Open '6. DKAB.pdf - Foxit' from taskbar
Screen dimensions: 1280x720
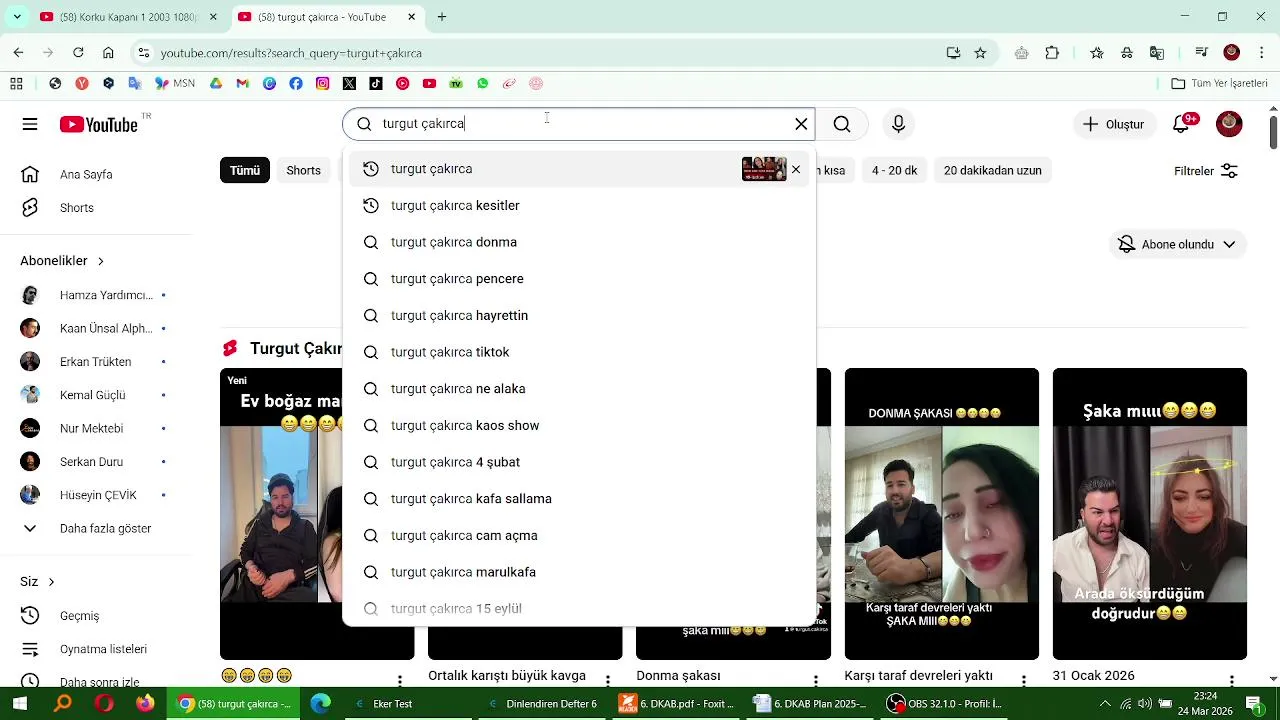pos(677,704)
